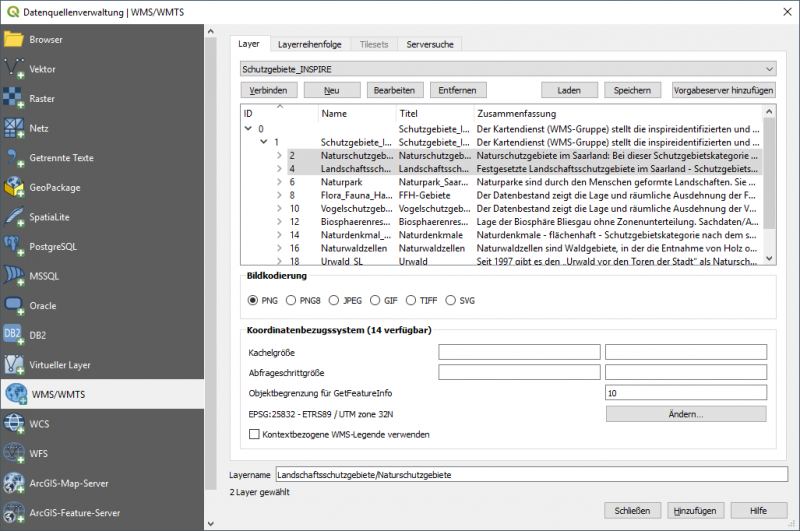
Task: Open the Oracle source icon
Action: tap(14, 306)
